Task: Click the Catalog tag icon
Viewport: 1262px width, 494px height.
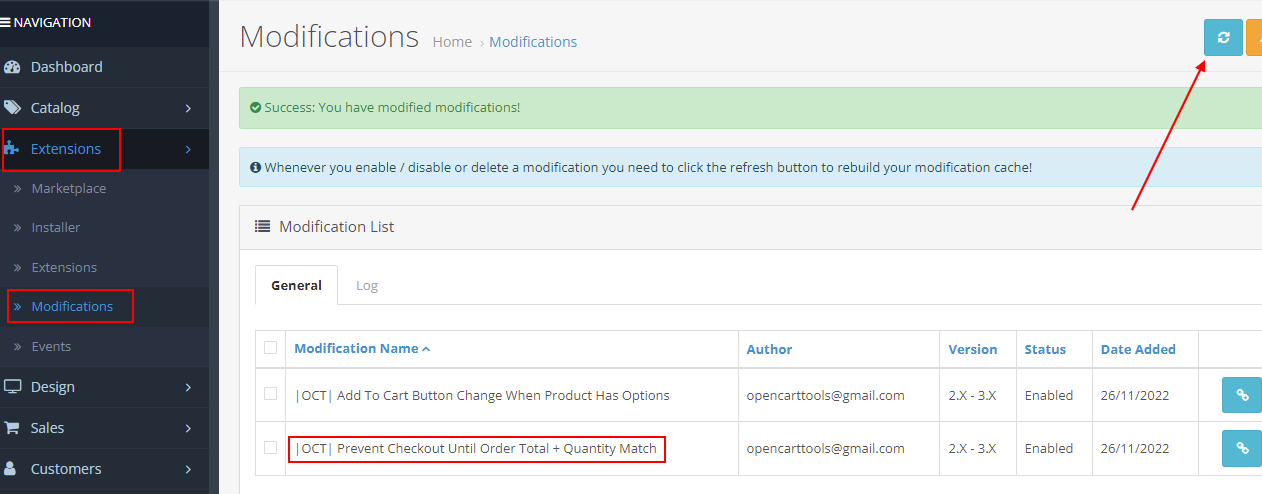Action: point(12,108)
